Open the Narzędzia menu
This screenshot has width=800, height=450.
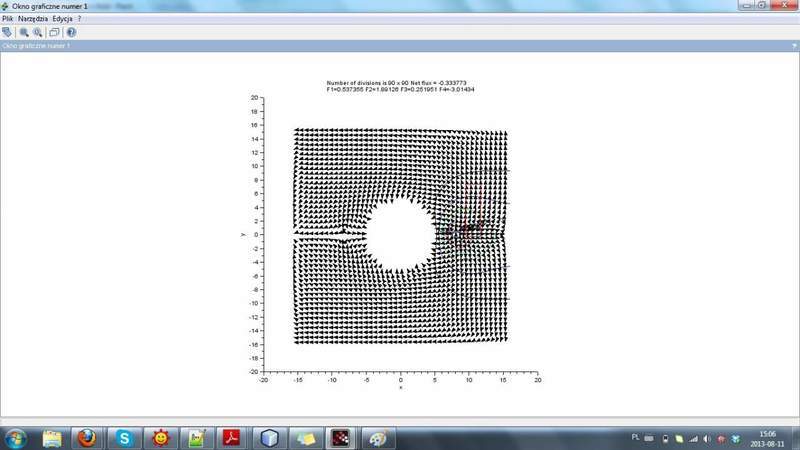point(33,18)
